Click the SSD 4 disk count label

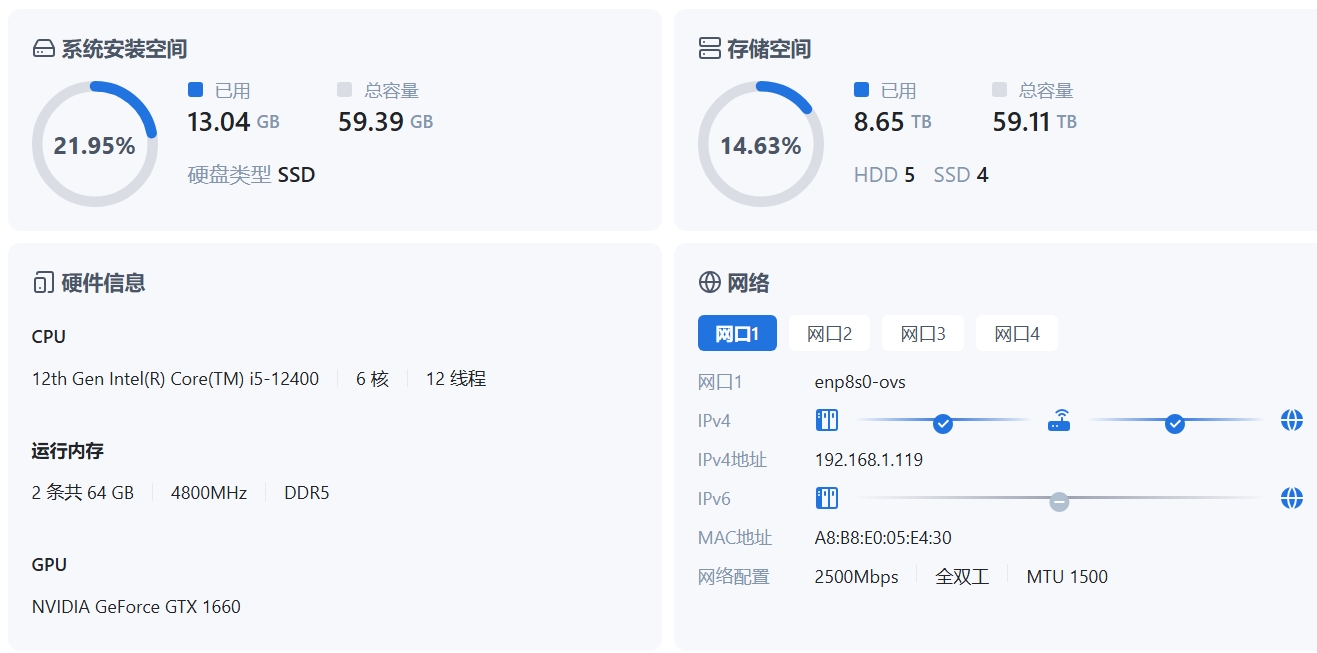coord(960,174)
